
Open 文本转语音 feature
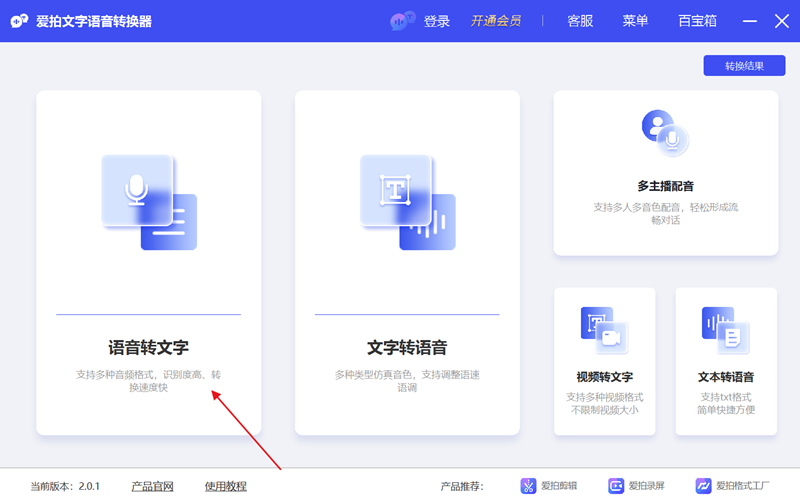pyautogui.click(x=726, y=377)
